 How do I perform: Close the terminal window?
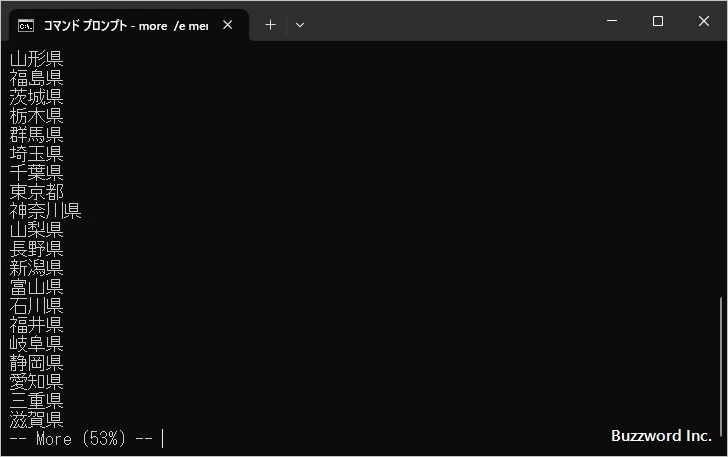click(704, 21)
